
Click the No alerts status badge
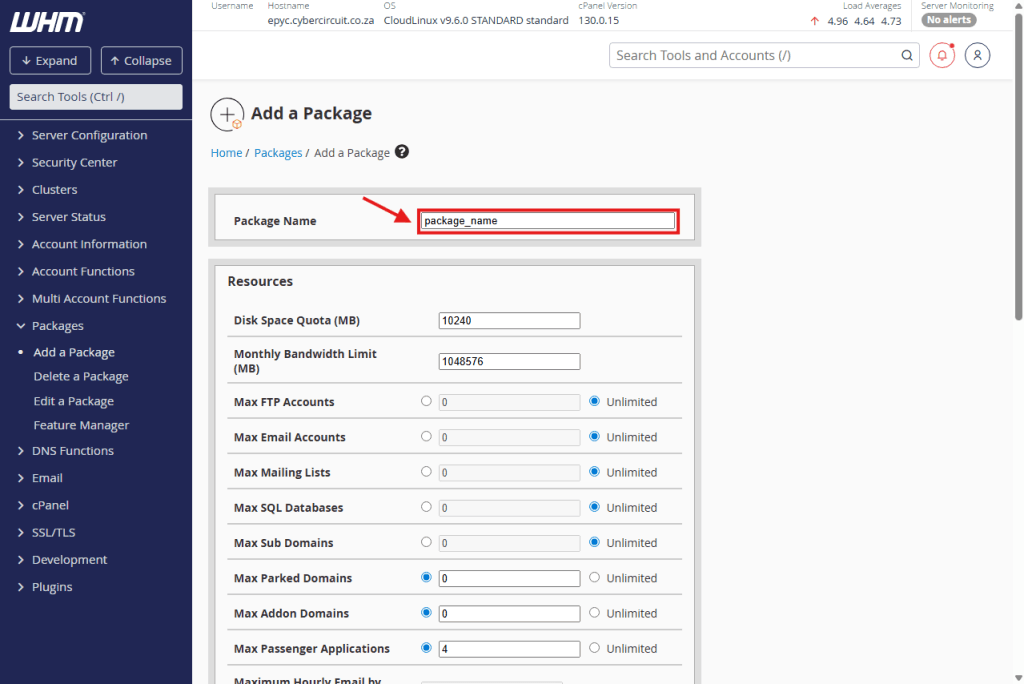tap(949, 20)
